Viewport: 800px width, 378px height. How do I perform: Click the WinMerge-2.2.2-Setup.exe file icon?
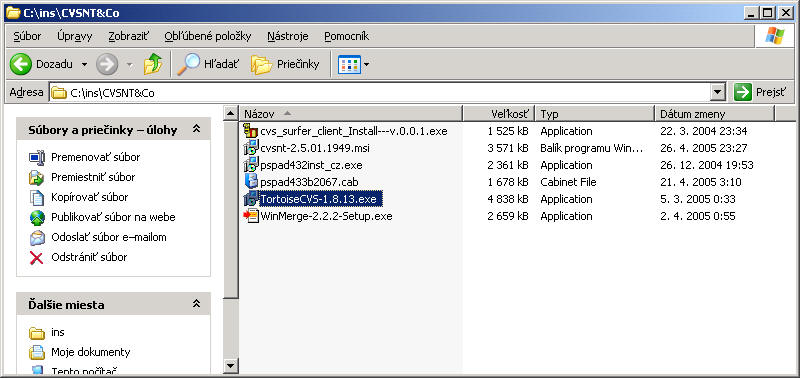251,216
